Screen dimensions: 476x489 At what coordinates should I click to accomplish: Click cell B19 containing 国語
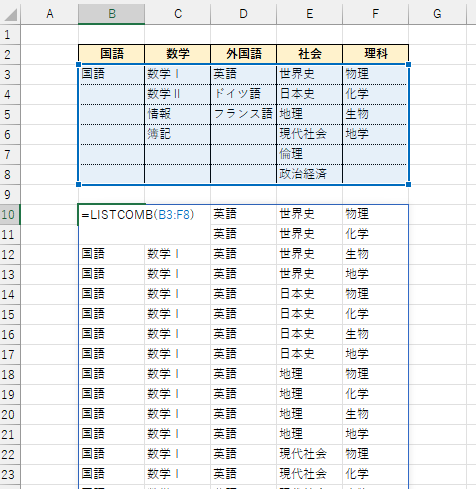click(x=112, y=394)
